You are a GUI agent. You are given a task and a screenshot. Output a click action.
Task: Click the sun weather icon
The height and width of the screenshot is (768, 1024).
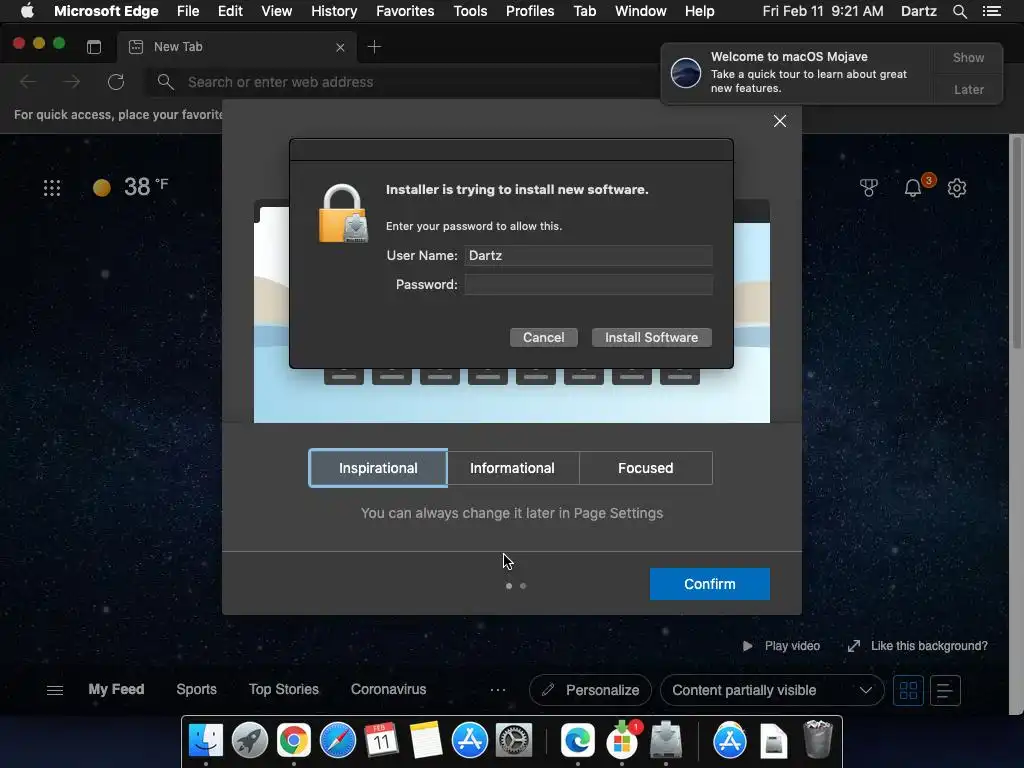[101, 188]
